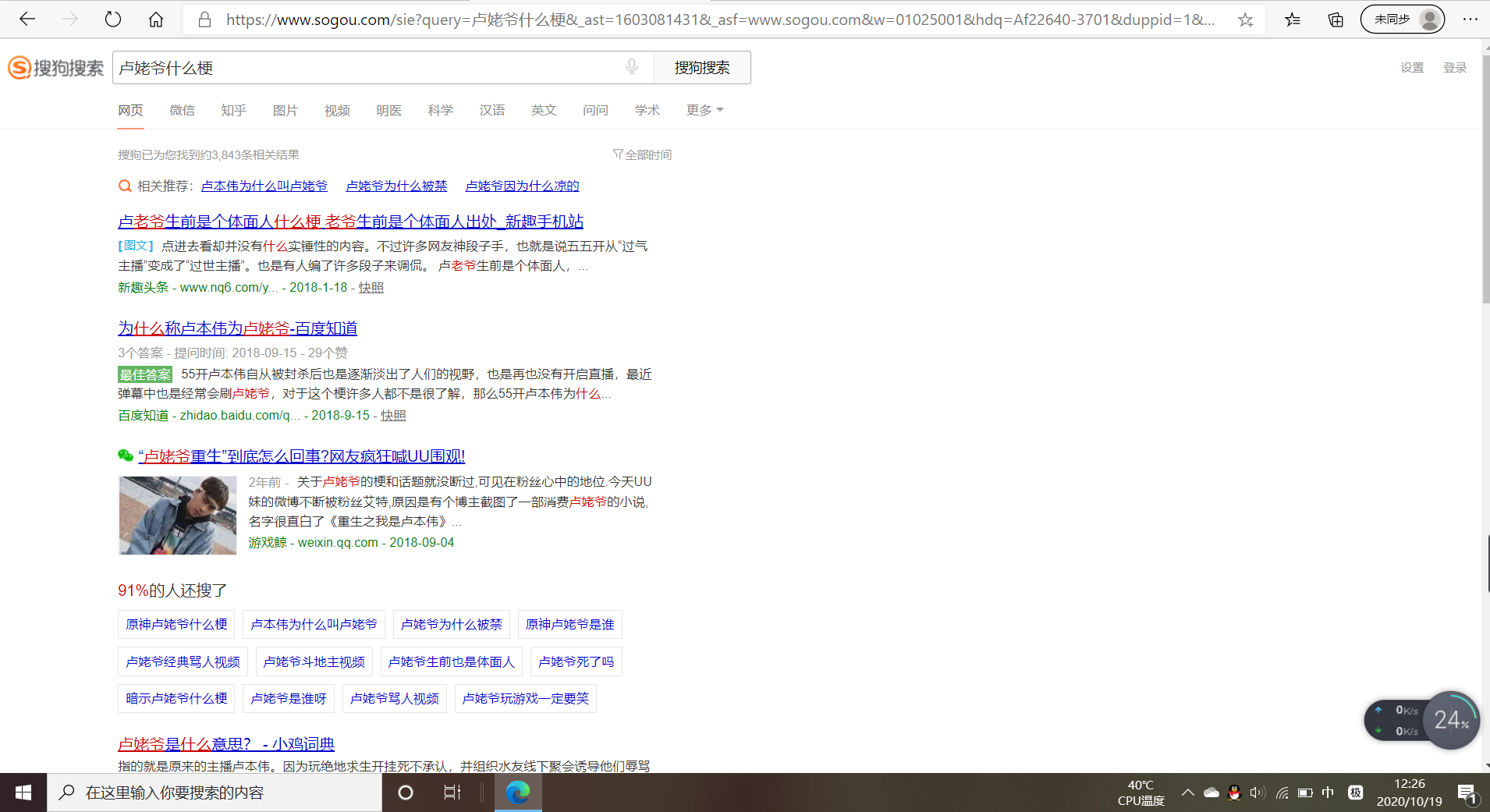
Task: Go back to the previous page
Action: pos(27,20)
